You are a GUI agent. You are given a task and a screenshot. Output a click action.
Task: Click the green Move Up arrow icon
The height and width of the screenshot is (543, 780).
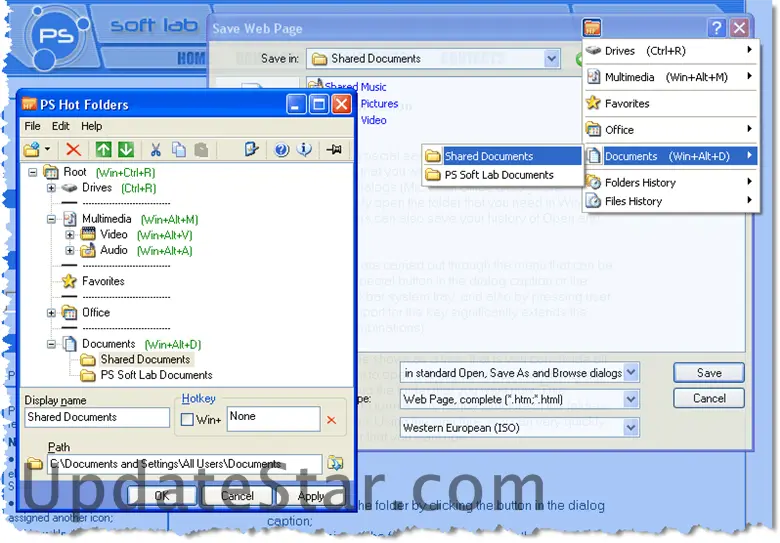103,149
